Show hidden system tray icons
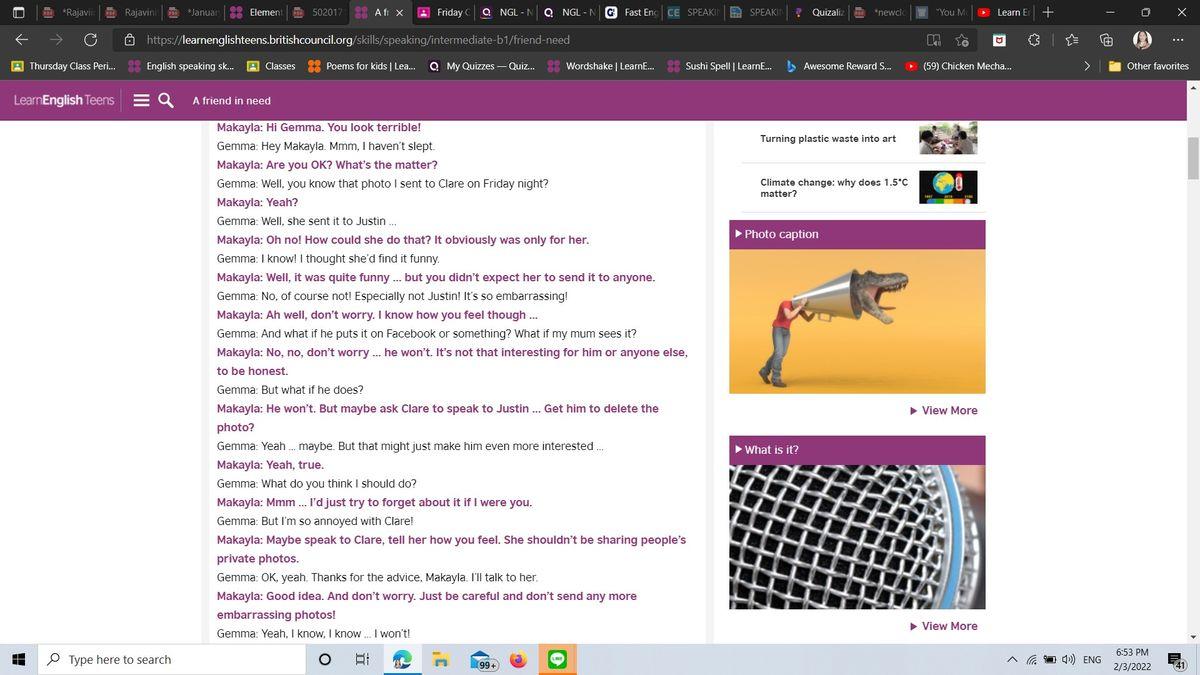Viewport: 1200px width, 675px height. [1012, 660]
